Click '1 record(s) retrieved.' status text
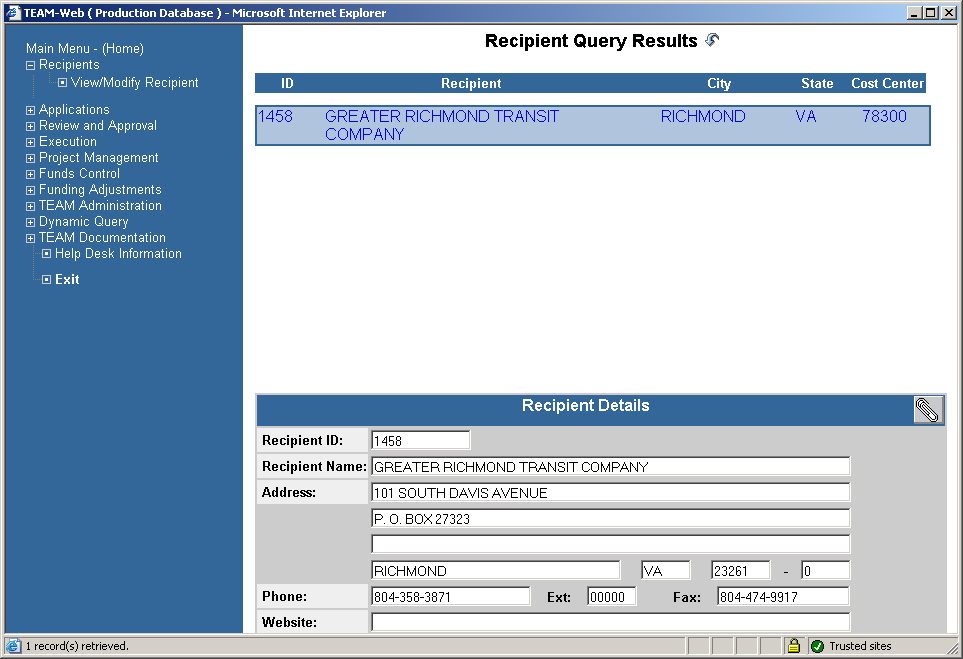963x659 pixels. (77, 646)
